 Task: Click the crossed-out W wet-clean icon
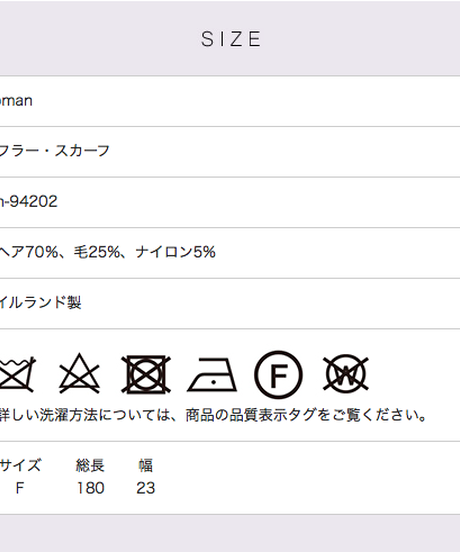pyautogui.click(x=346, y=374)
